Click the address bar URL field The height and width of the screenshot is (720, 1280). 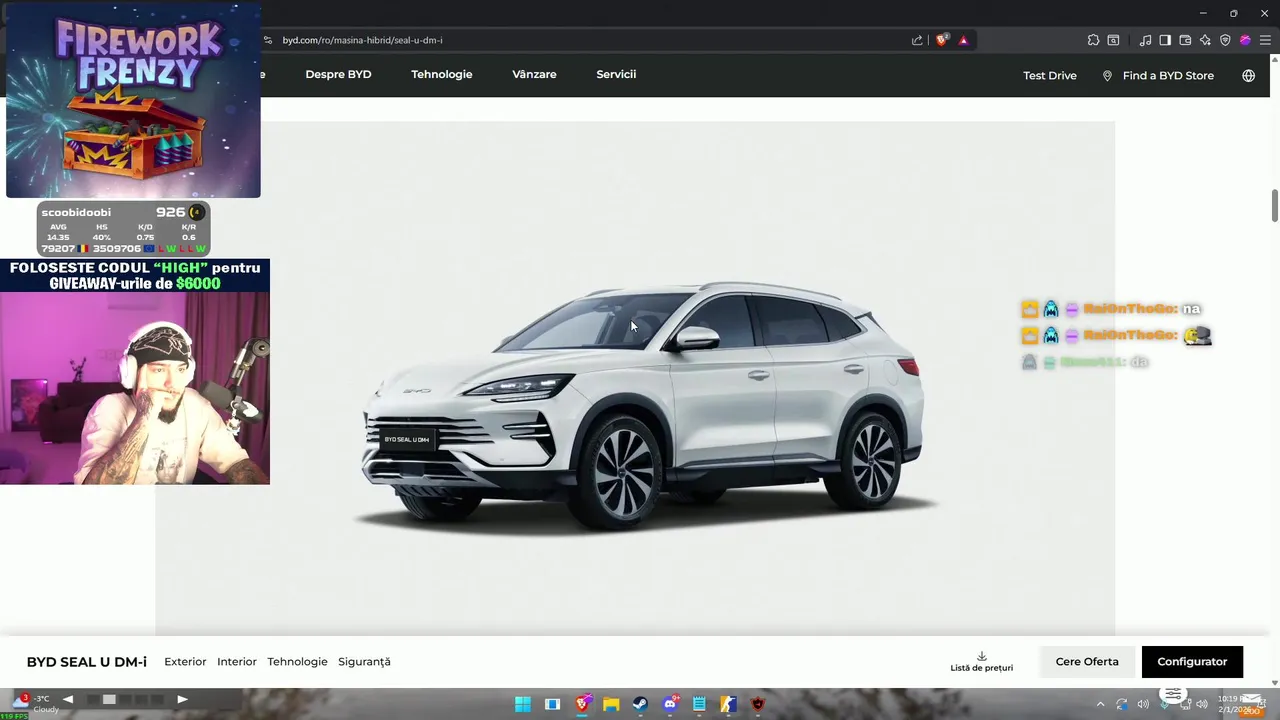click(x=590, y=40)
